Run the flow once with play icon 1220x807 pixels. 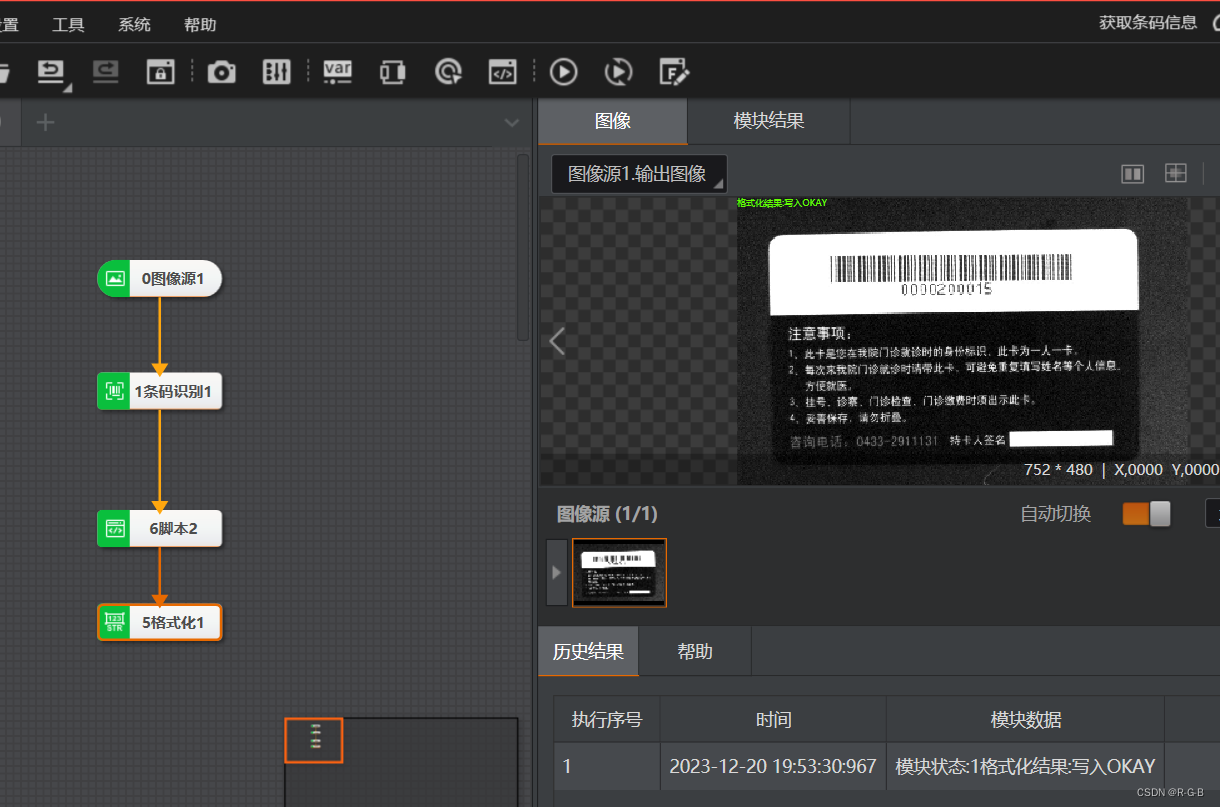[564, 72]
